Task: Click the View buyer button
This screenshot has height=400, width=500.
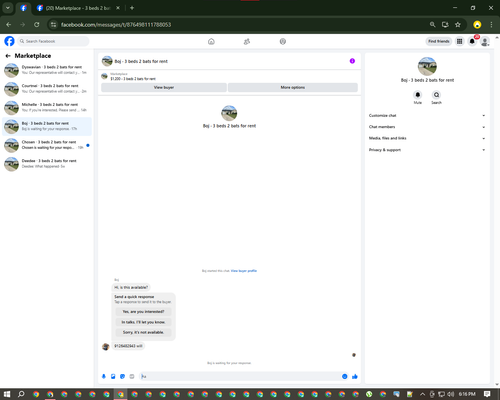Action: [164, 87]
